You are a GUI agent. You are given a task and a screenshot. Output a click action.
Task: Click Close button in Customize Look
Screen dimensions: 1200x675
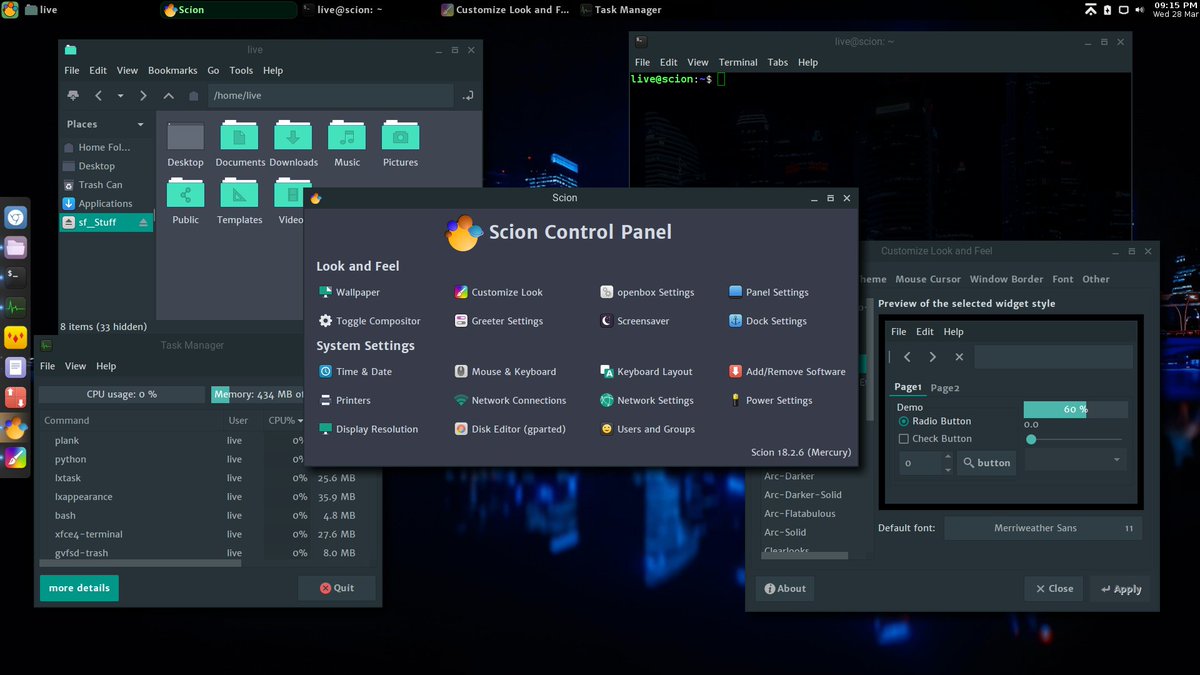click(1054, 589)
